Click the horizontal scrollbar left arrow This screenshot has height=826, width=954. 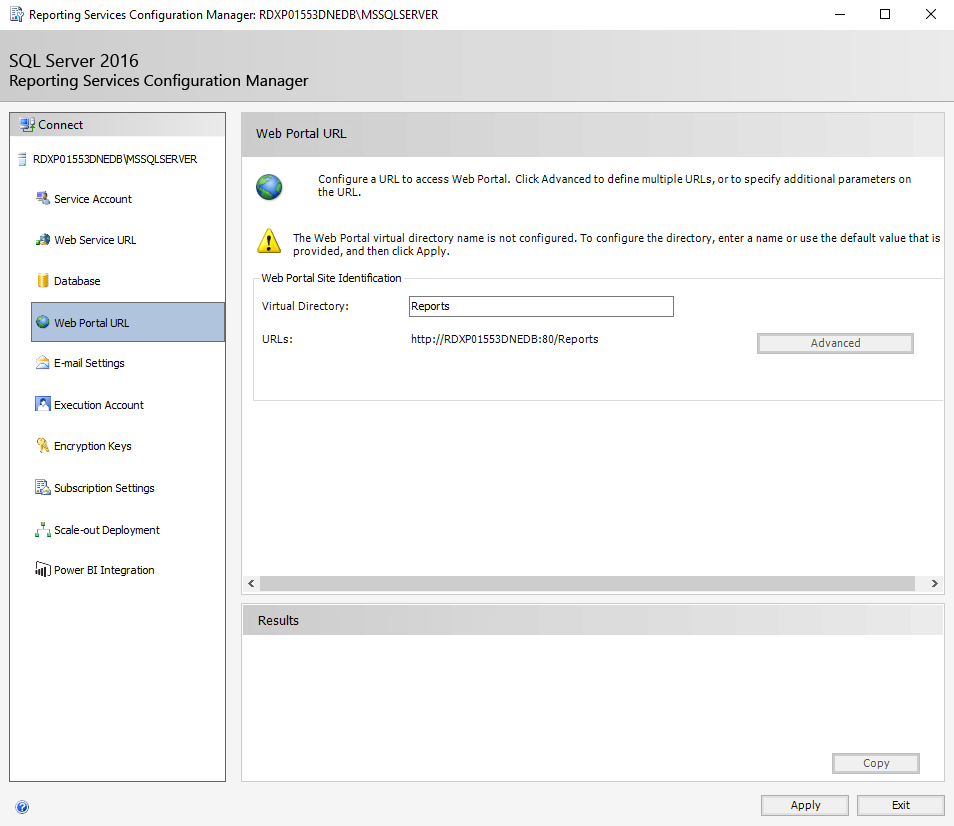pos(251,583)
